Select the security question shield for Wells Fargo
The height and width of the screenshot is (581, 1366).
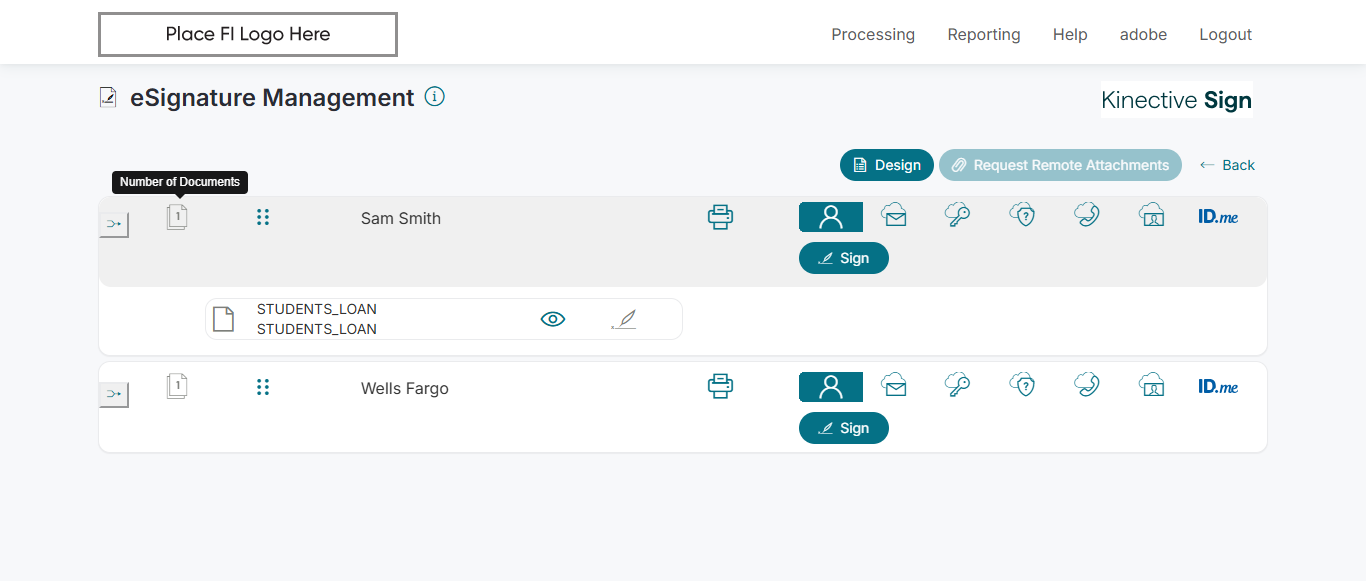coord(1021,385)
